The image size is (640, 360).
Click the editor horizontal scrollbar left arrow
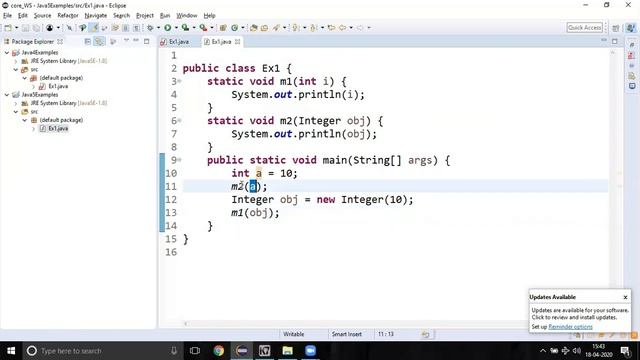click(x=185, y=324)
